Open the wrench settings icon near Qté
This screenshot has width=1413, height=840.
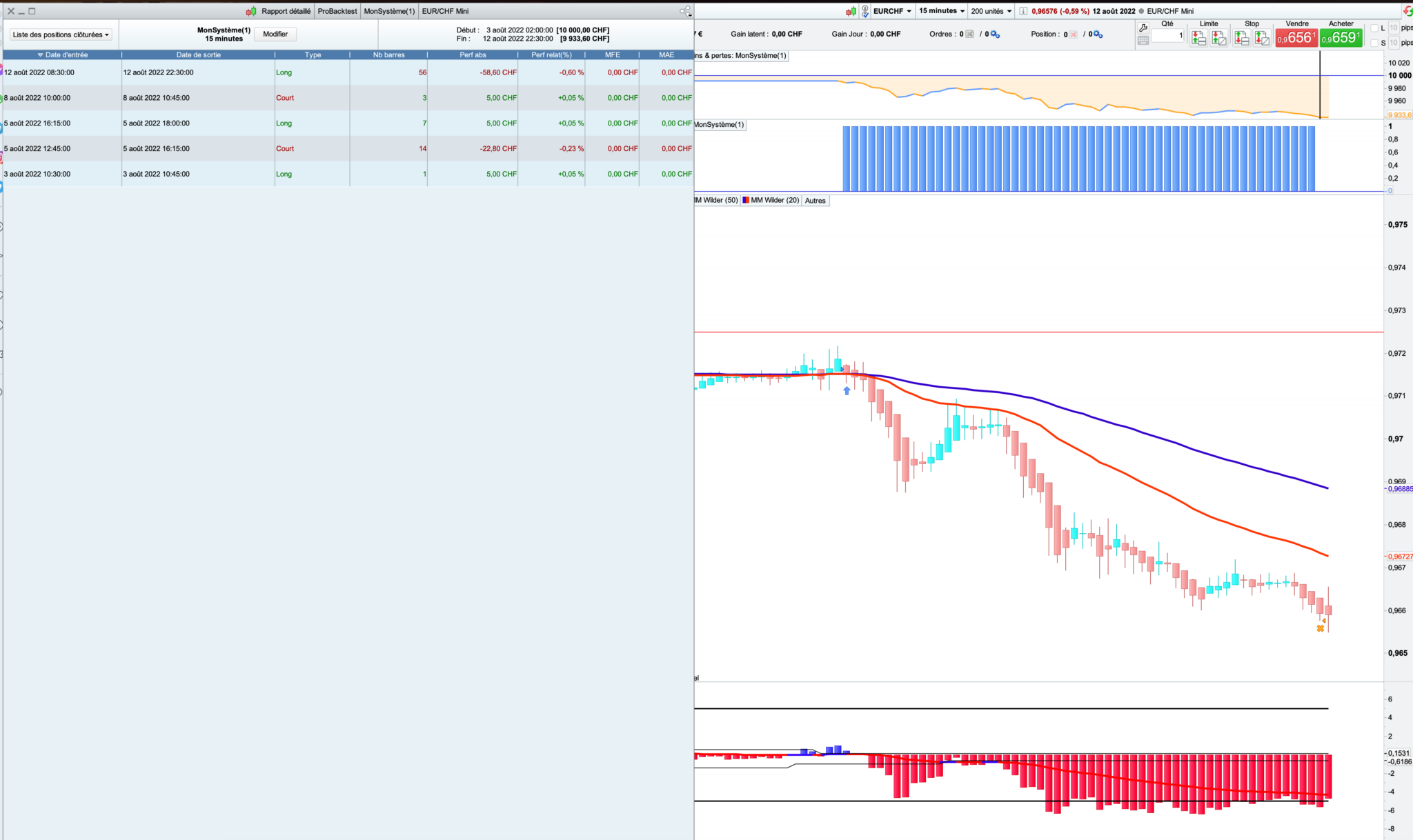pyautogui.click(x=1143, y=28)
